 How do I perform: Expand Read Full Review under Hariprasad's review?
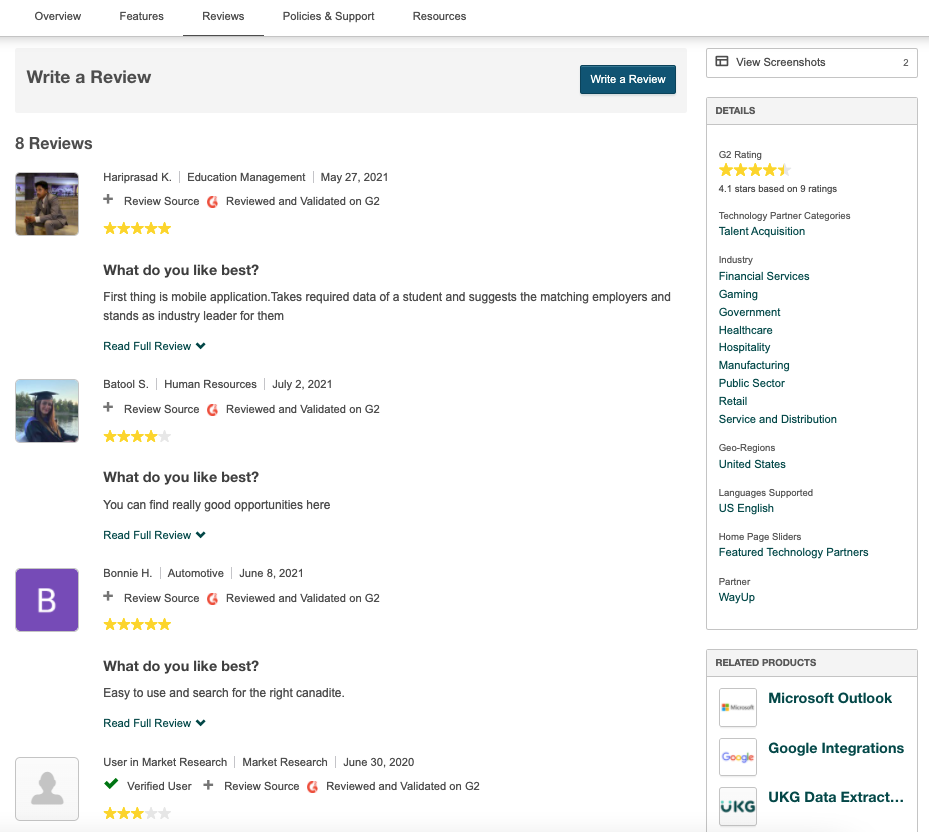click(x=154, y=346)
